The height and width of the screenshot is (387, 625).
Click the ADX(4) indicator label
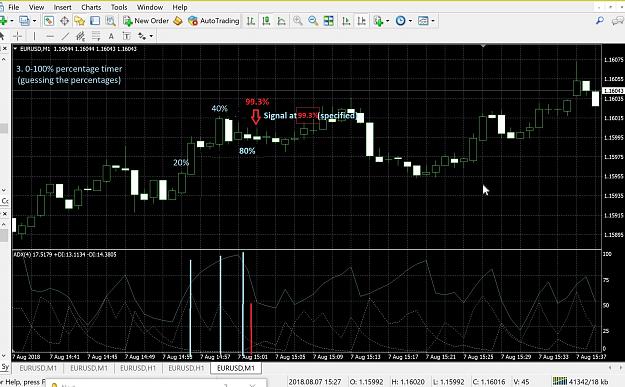(x=65, y=254)
